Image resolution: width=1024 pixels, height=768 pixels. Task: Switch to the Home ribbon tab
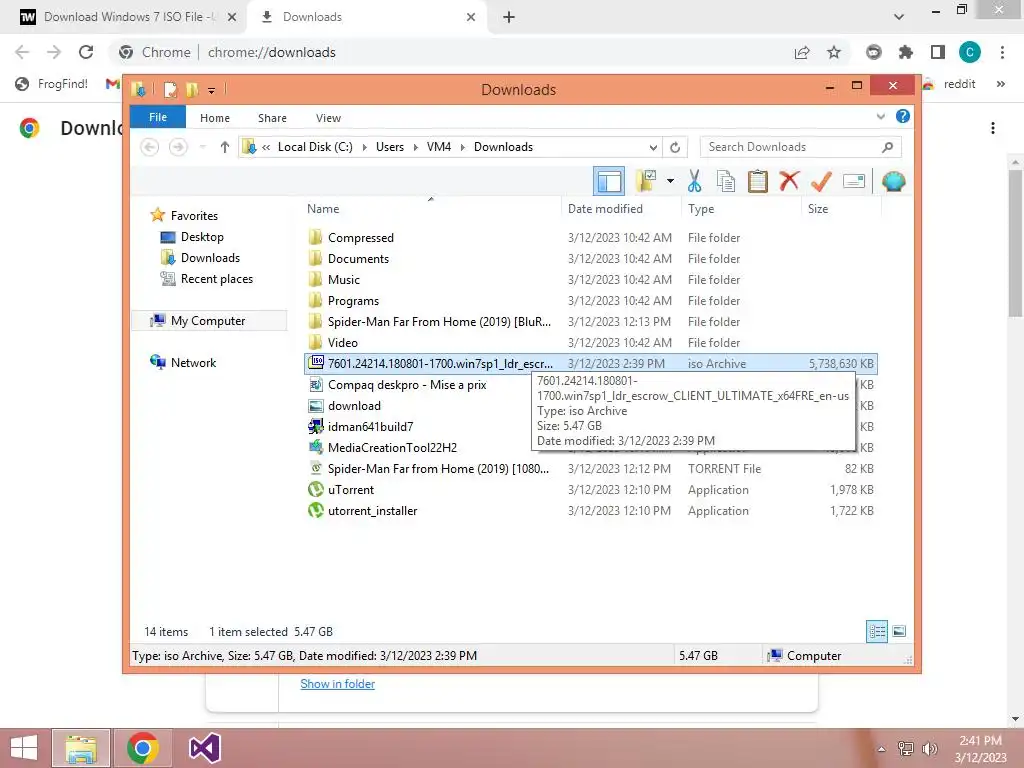215,118
